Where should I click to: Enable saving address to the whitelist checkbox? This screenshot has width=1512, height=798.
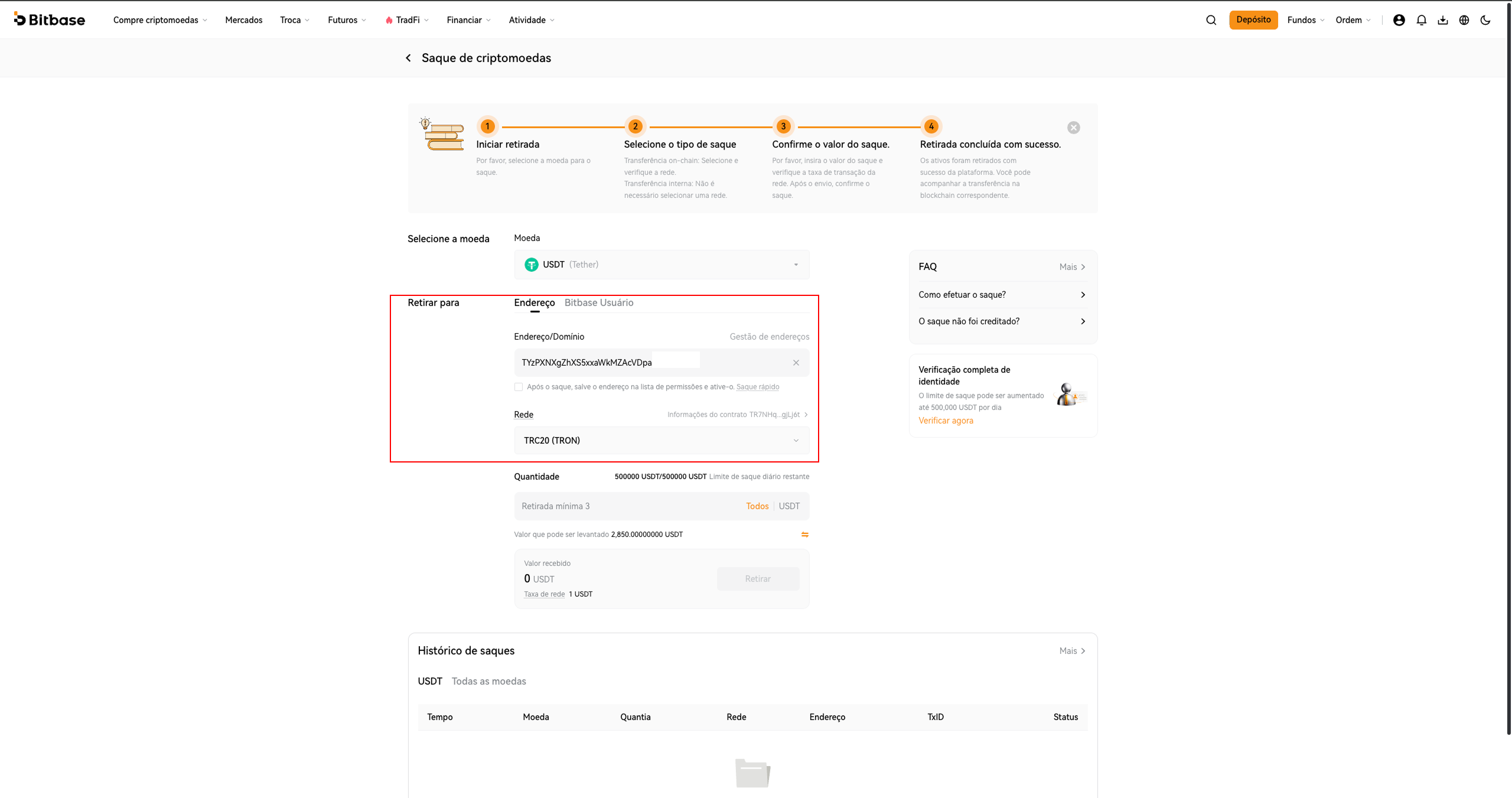tap(518, 387)
